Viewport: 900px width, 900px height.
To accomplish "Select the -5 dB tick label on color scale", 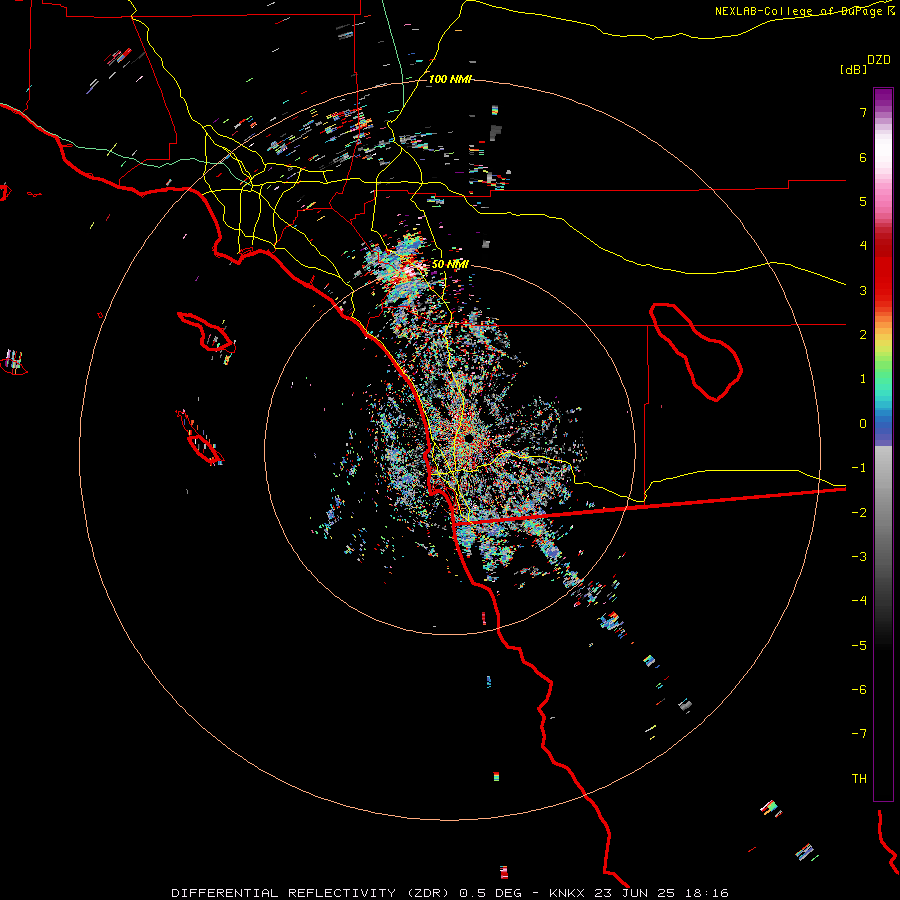I will pos(859,646).
